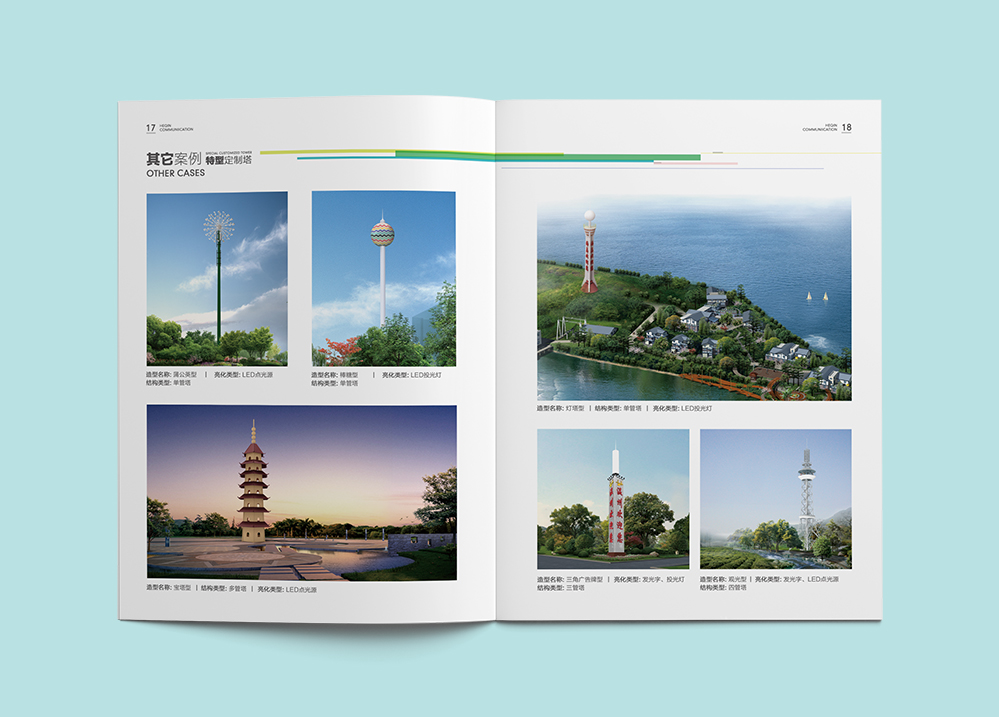Viewport: 999px width, 717px height.
Task: Click the 'OTHER CASES' heading
Action: tap(175, 173)
